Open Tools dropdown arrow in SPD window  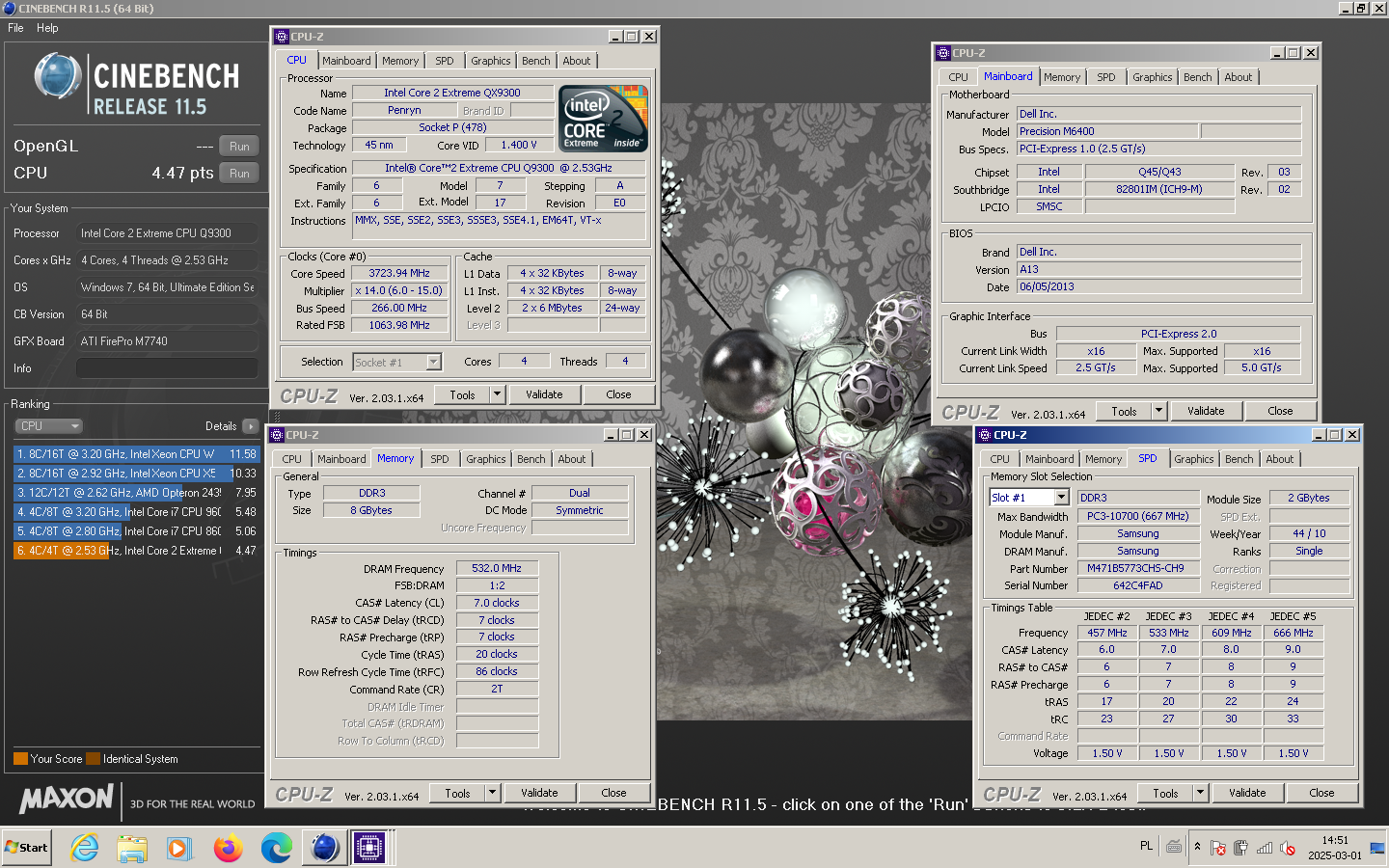tap(1200, 793)
